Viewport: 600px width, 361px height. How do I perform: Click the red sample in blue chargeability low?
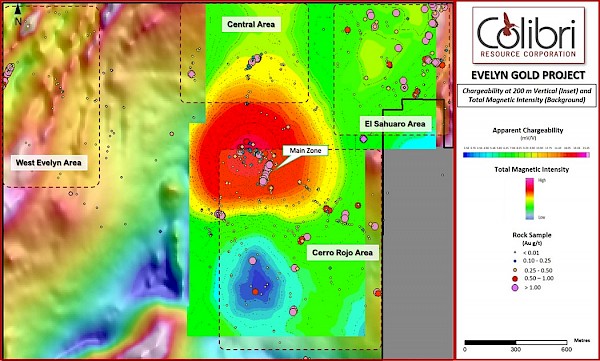tap(255, 292)
